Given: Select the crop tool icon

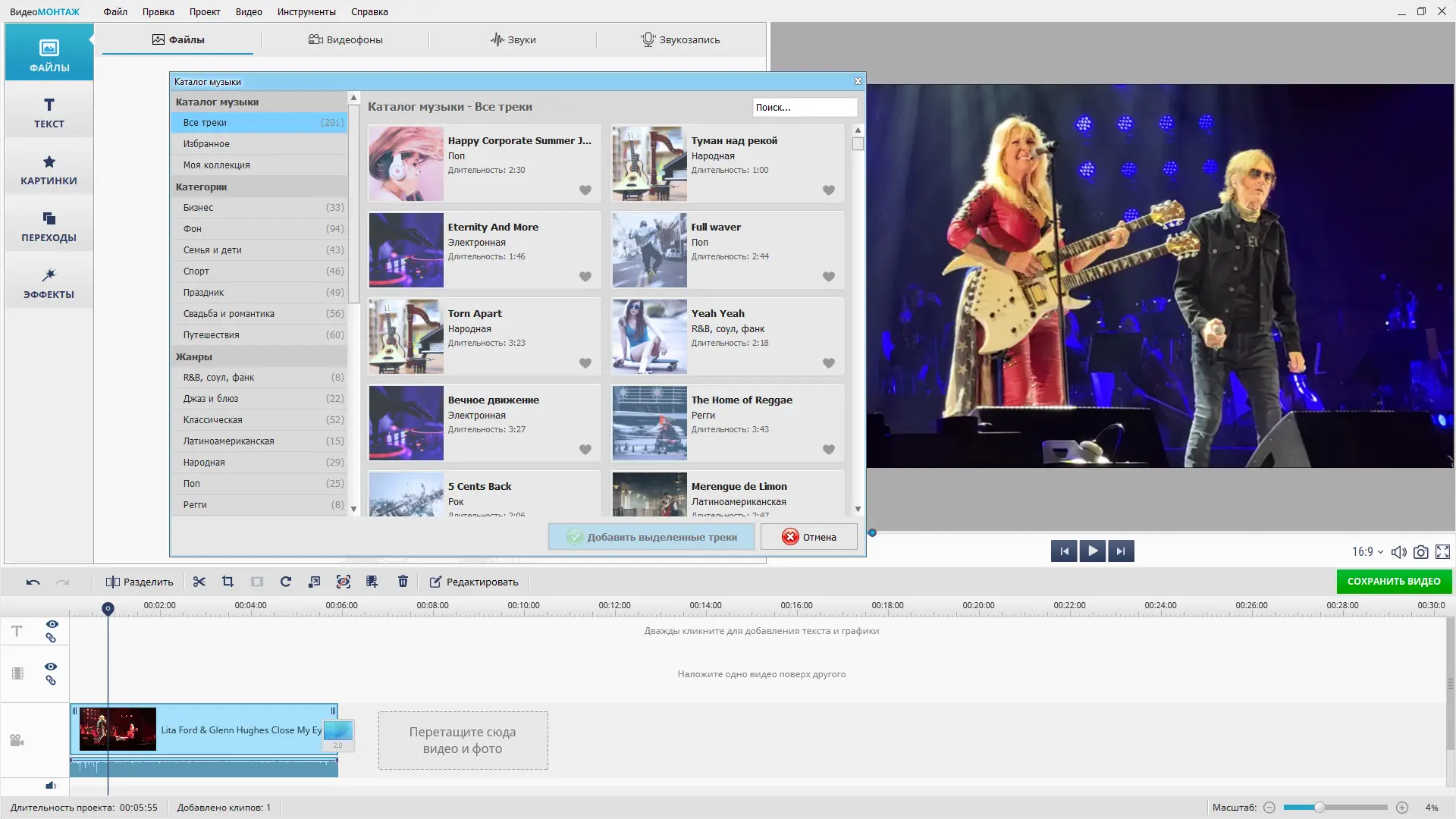Looking at the screenshot, I should coord(227,582).
